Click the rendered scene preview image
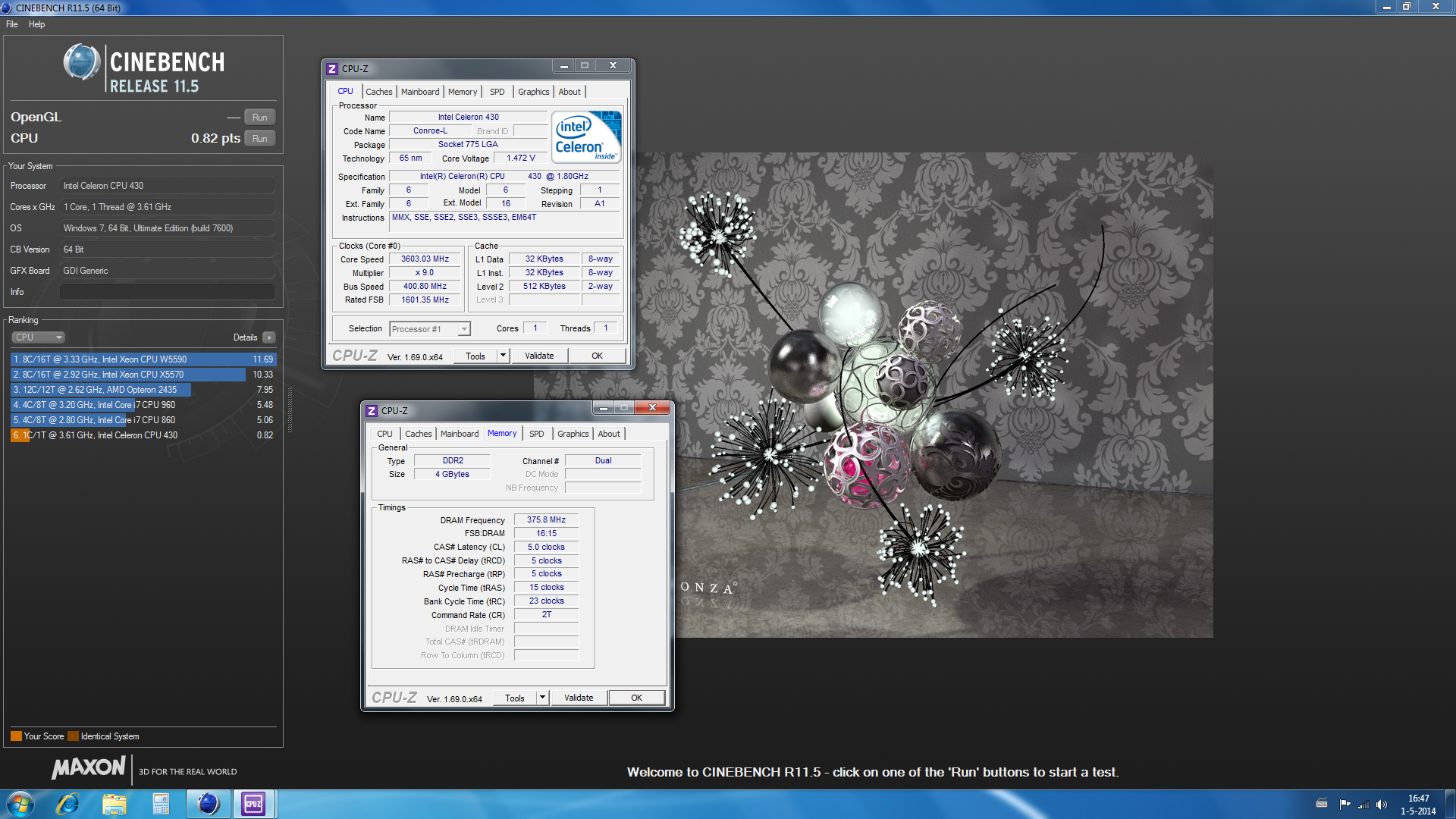1456x819 pixels. pos(874,395)
